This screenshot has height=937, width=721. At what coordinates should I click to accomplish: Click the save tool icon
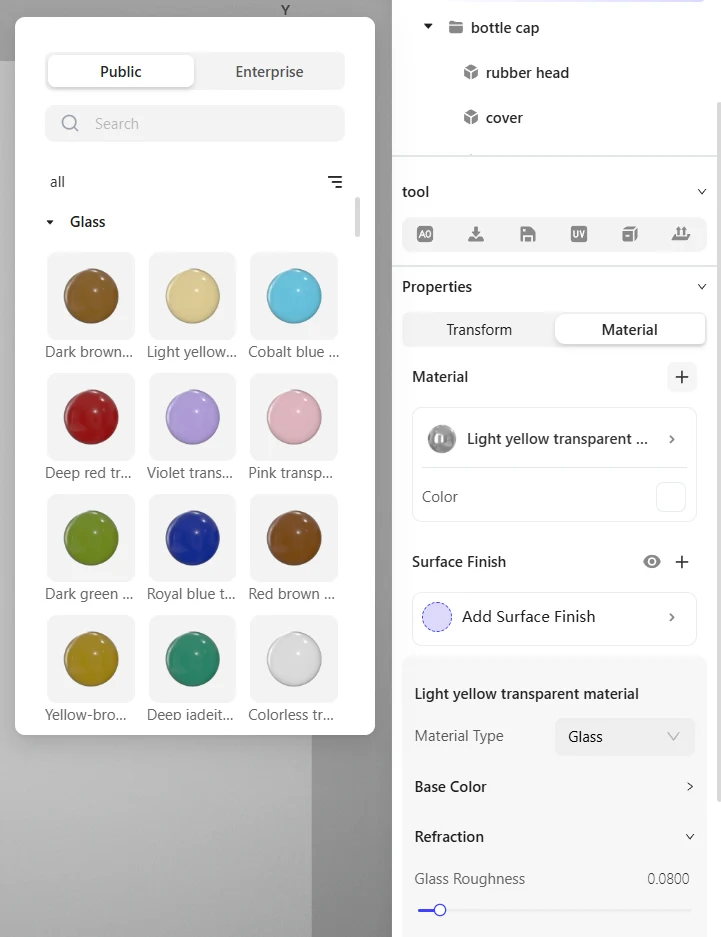pyautogui.click(x=527, y=234)
